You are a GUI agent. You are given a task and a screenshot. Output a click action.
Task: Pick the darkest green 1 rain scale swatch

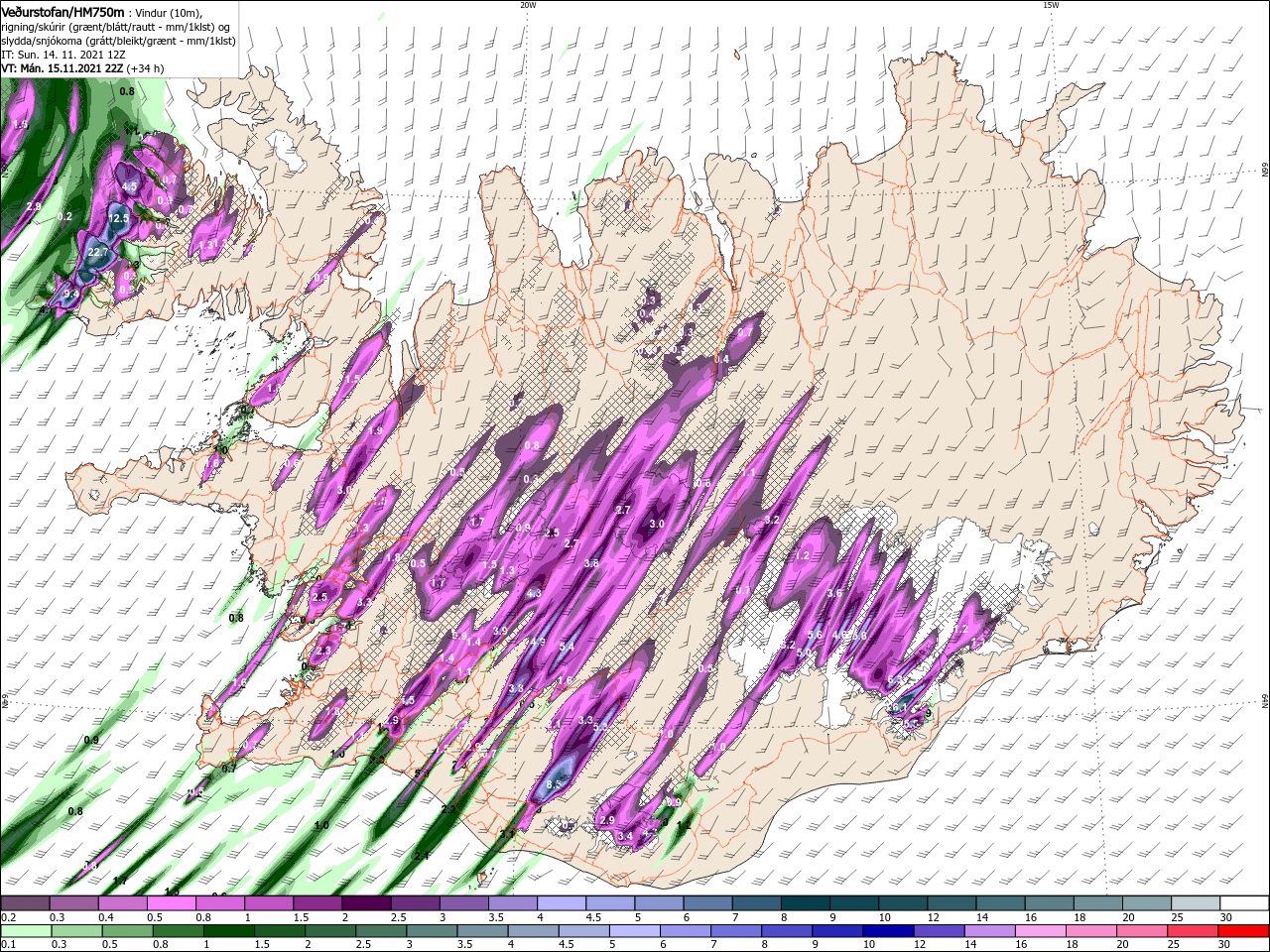pos(228,931)
